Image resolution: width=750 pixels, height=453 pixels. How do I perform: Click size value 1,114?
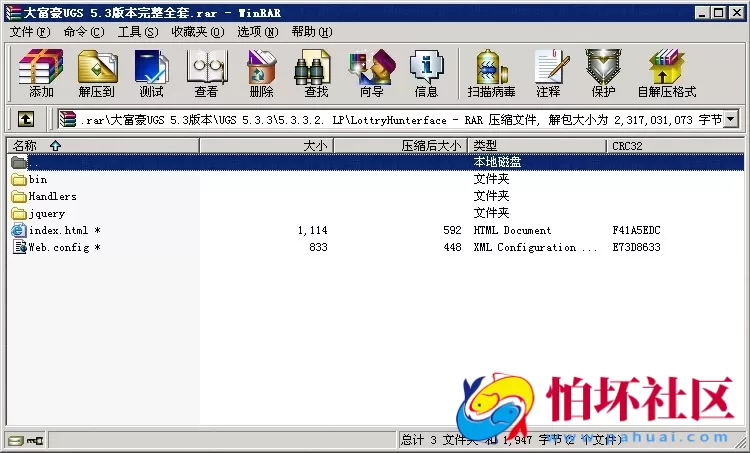pyautogui.click(x=312, y=231)
